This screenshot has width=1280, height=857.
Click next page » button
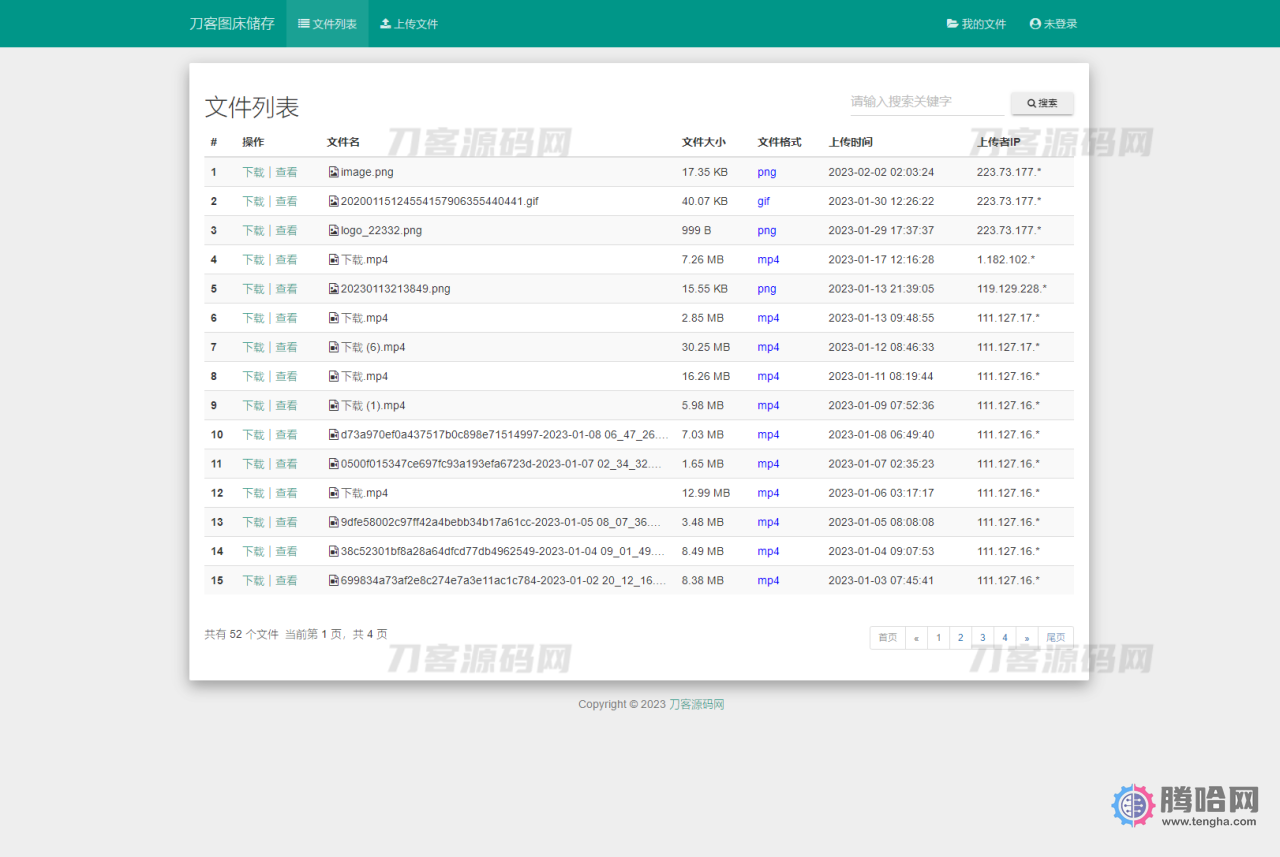(1027, 638)
